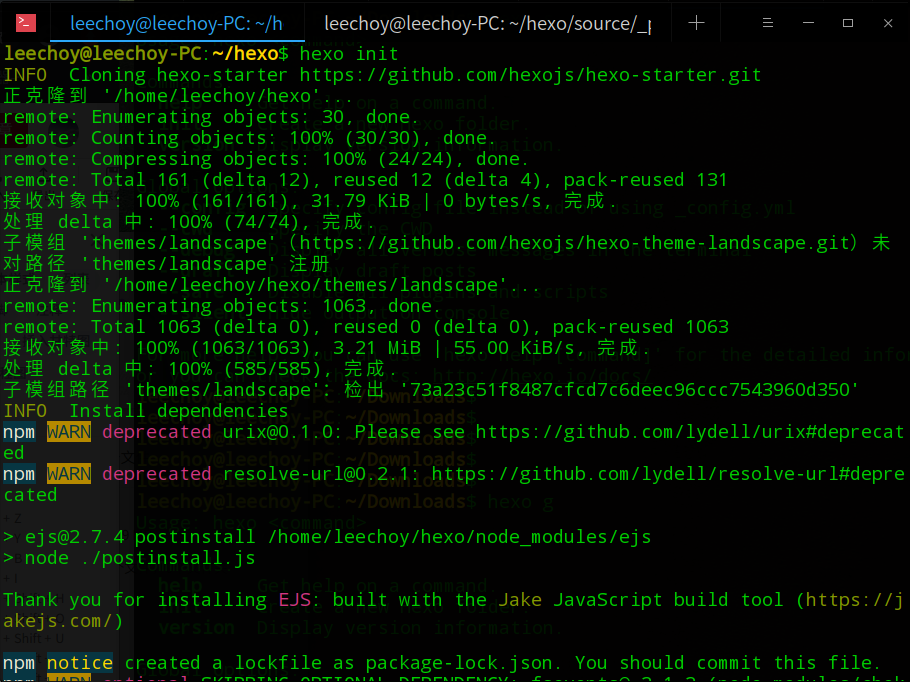Click the commit hash '73a23c51f8487cfcd7c6deec96ccc7543960d350'
The width and height of the screenshot is (910, 682).
[630, 389]
